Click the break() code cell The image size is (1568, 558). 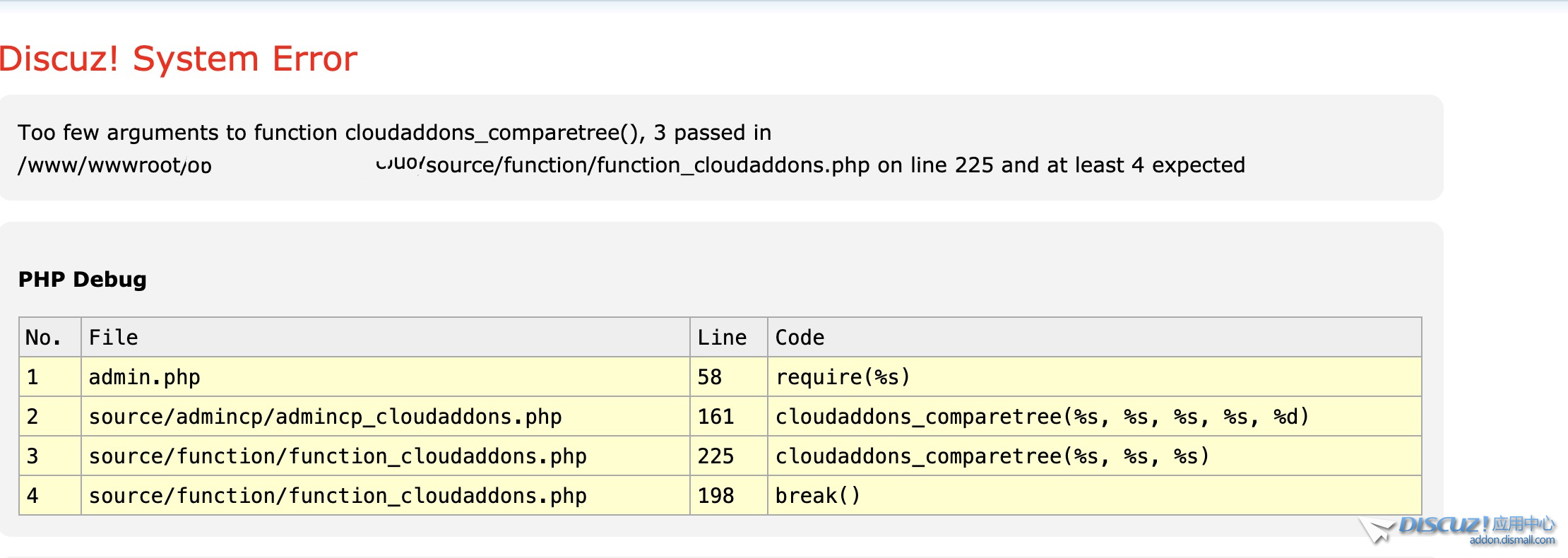[817, 496]
